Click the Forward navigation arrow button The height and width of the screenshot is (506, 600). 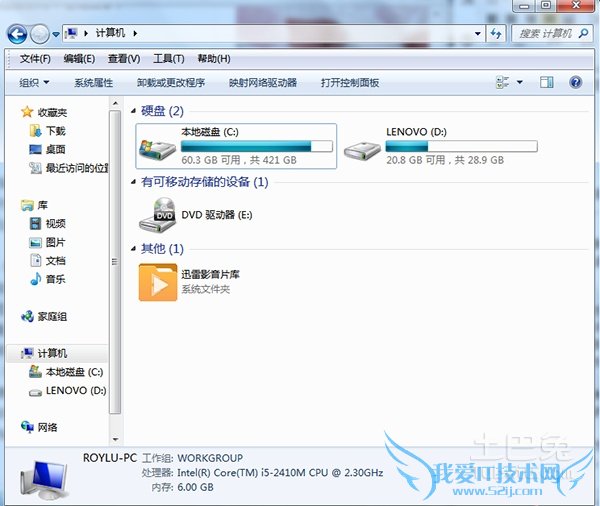click(40, 34)
